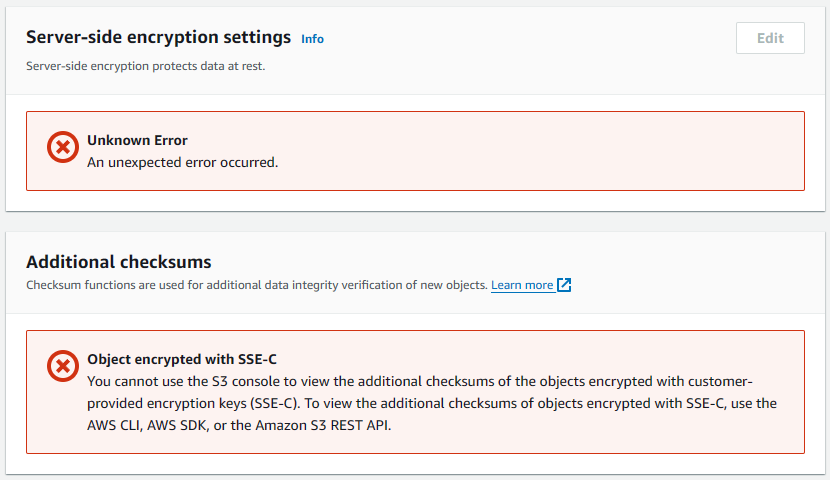Screen dimensions: 830x480
Task: Click the external link icon beside Learn more
Action: pyautogui.click(x=564, y=285)
